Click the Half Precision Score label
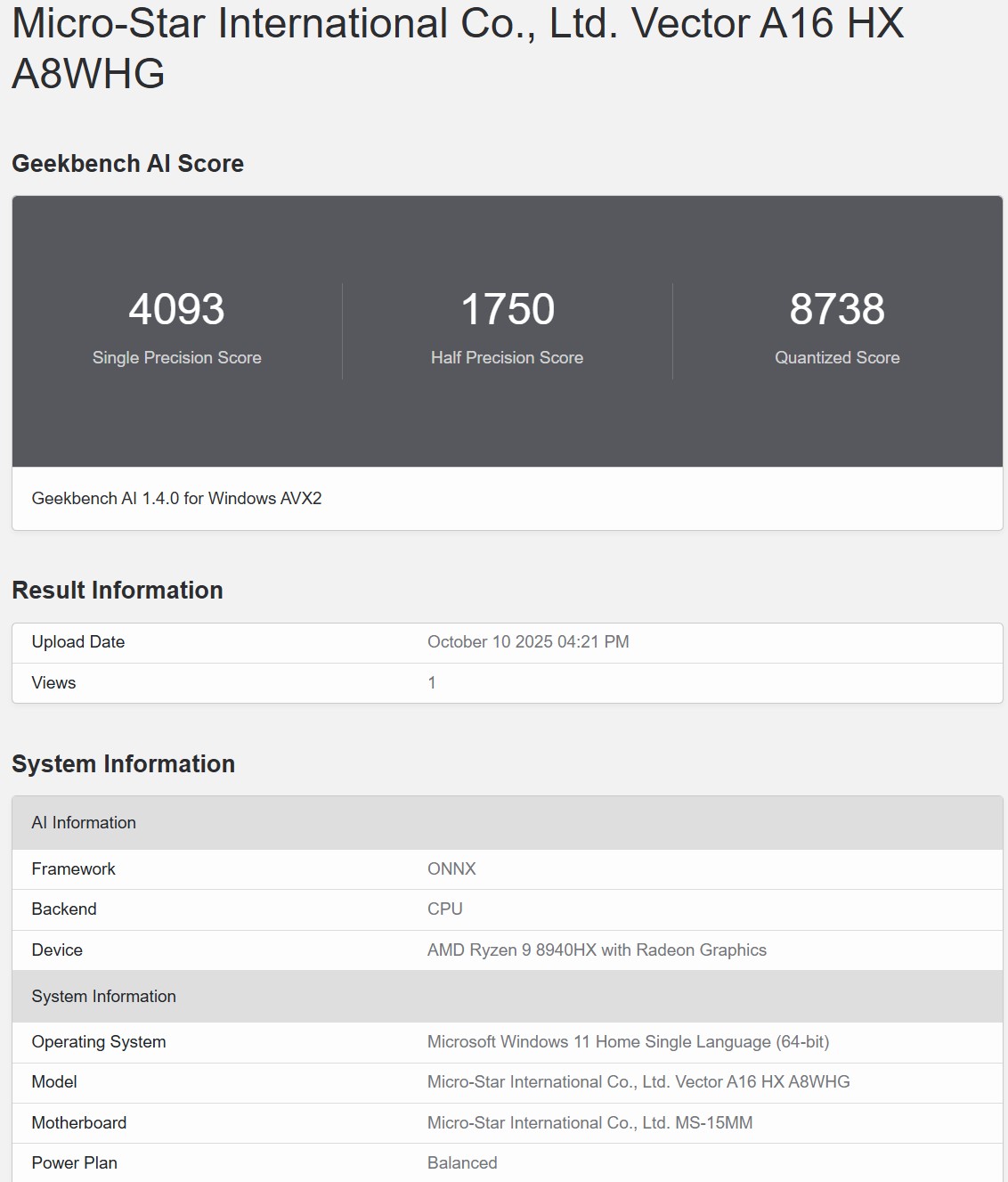 (x=507, y=357)
